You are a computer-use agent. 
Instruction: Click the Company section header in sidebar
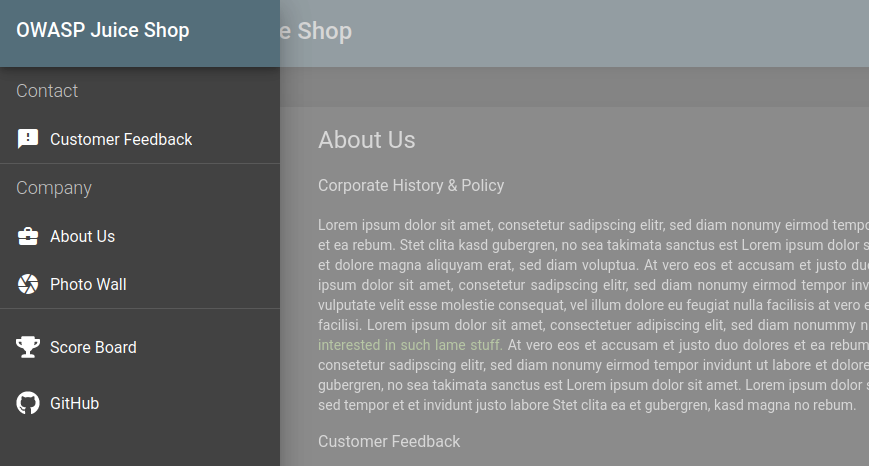click(x=54, y=188)
